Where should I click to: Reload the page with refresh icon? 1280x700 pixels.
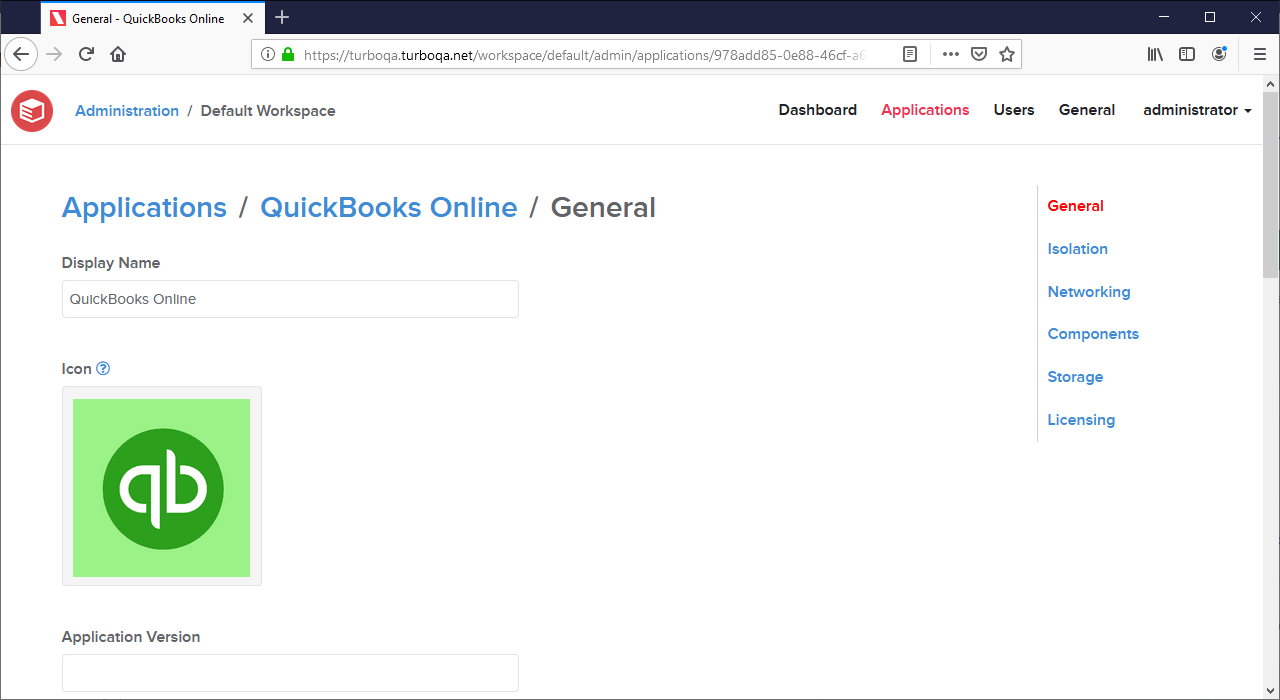click(x=86, y=55)
